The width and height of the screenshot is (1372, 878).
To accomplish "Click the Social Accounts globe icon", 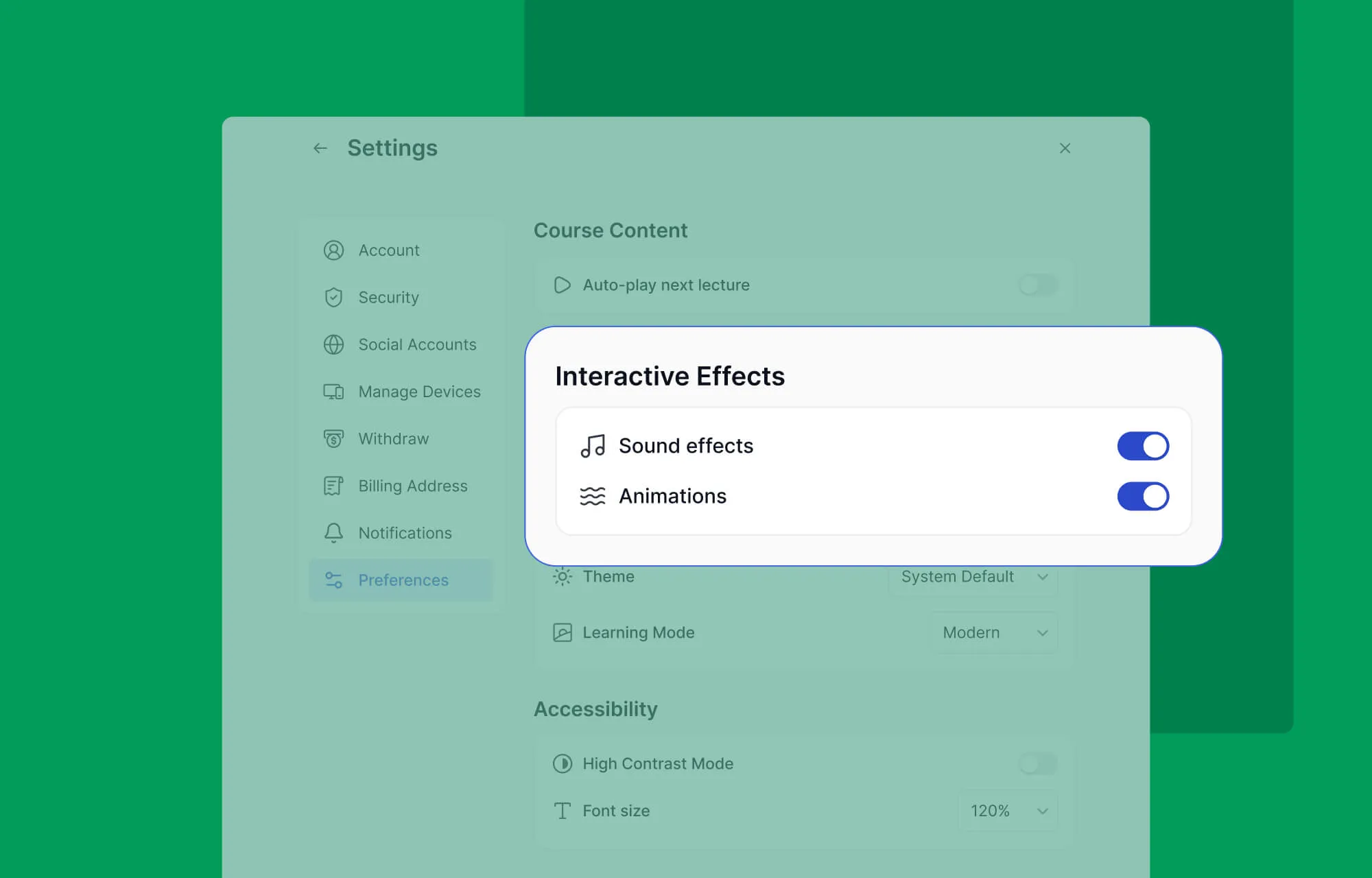I will pyautogui.click(x=333, y=344).
